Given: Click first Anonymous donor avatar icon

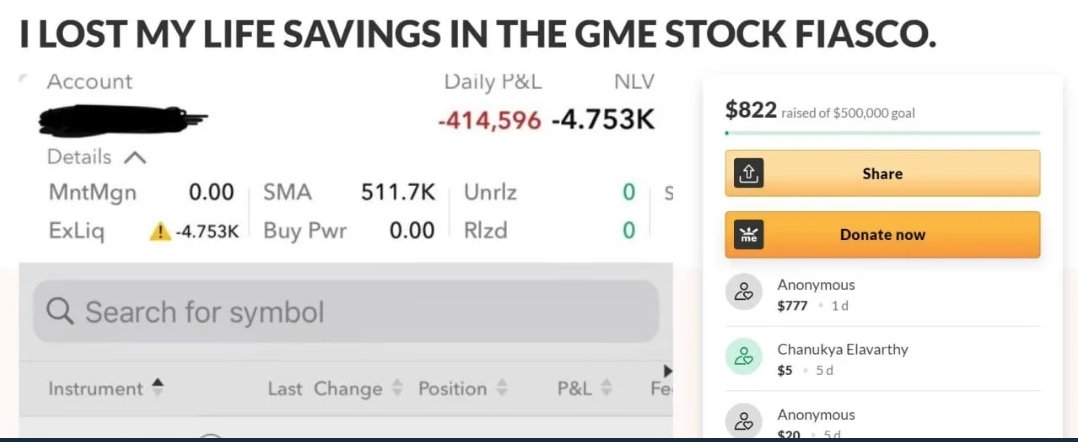Looking at the screenshot, I should pos(744,291).
